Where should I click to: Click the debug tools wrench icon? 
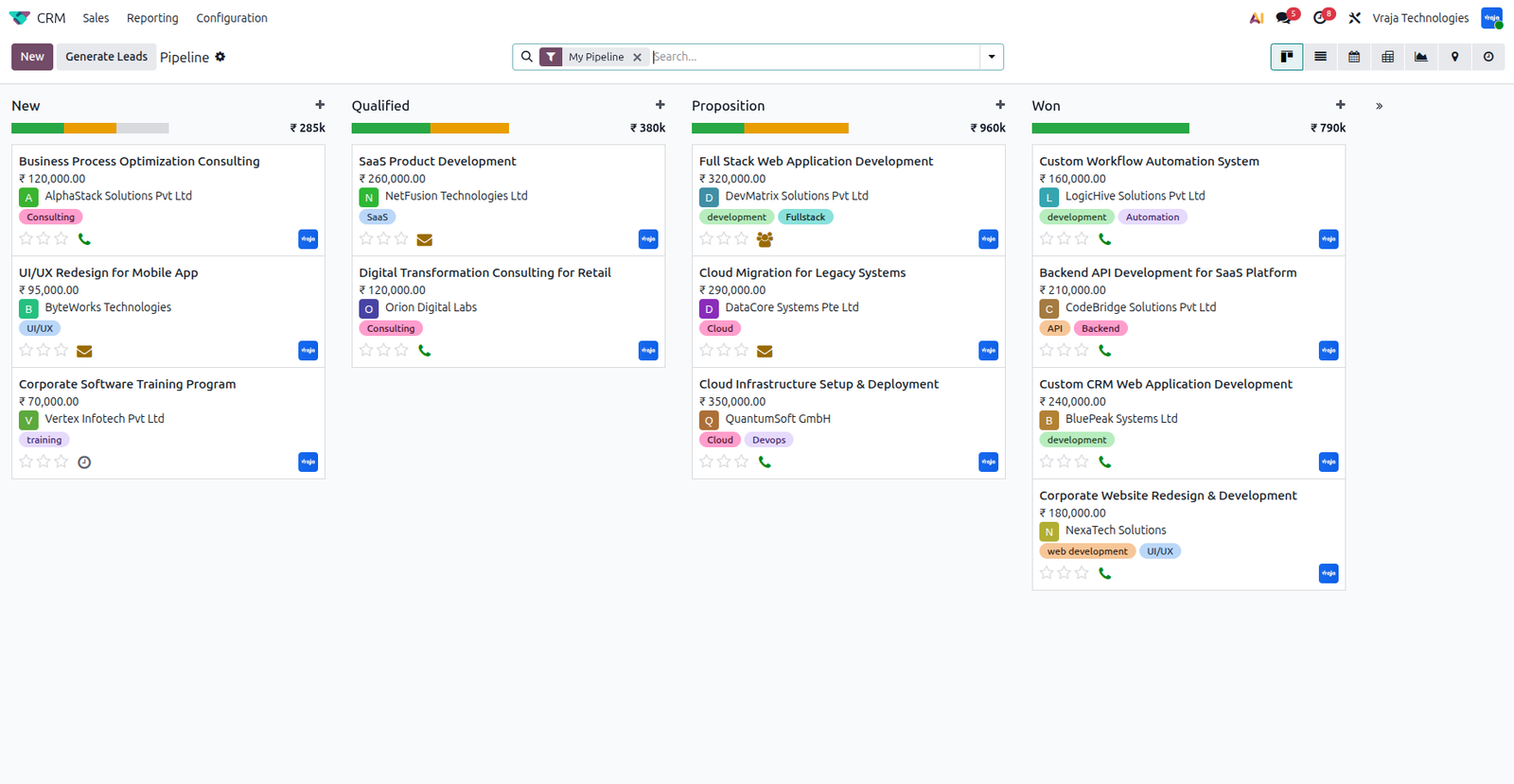click(x=1355, y=18)
